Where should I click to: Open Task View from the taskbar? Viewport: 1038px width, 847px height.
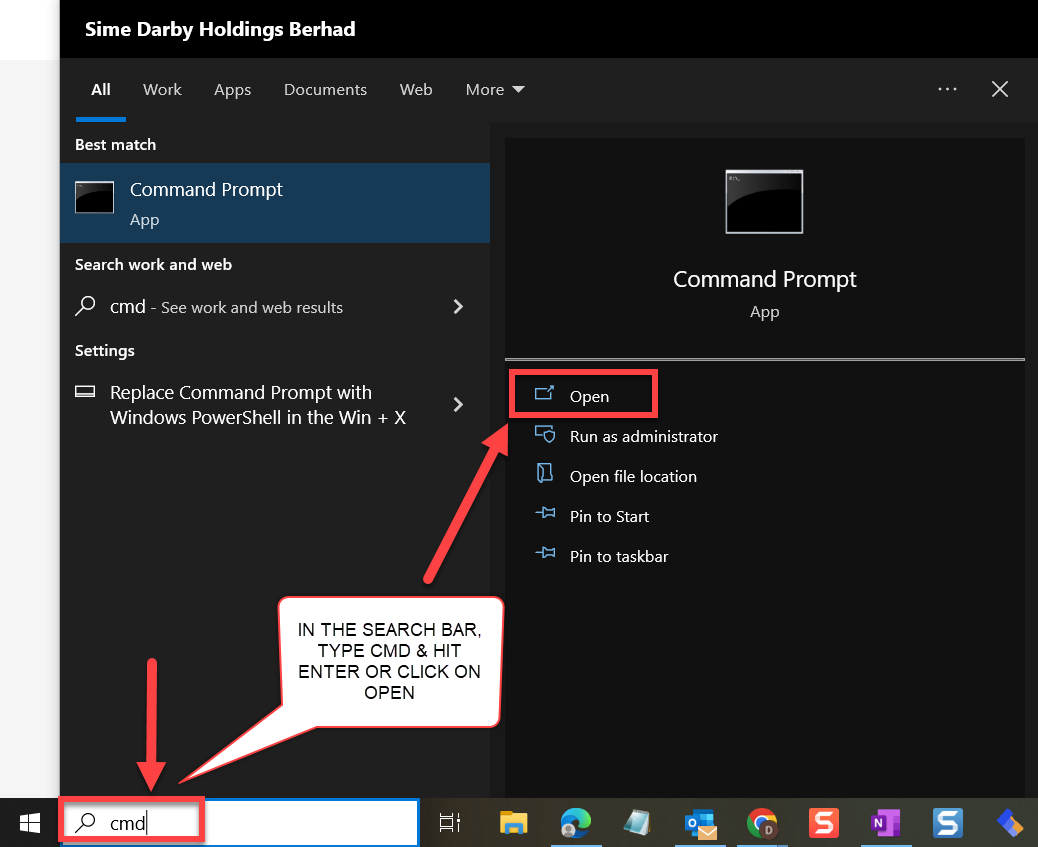pyautogui.click(x=450, y=822)
